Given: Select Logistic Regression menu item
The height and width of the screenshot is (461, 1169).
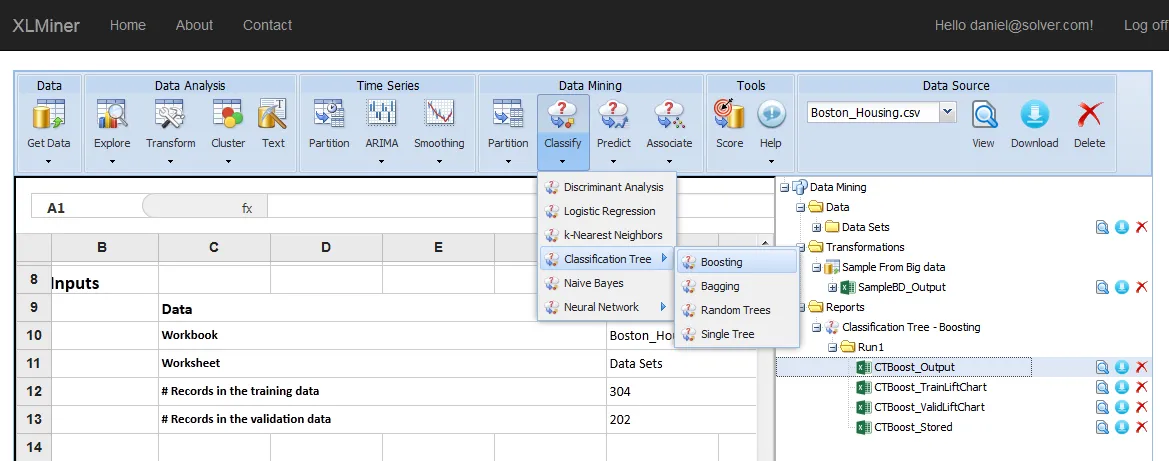Looking at the screenshot, I should (606, 211).
